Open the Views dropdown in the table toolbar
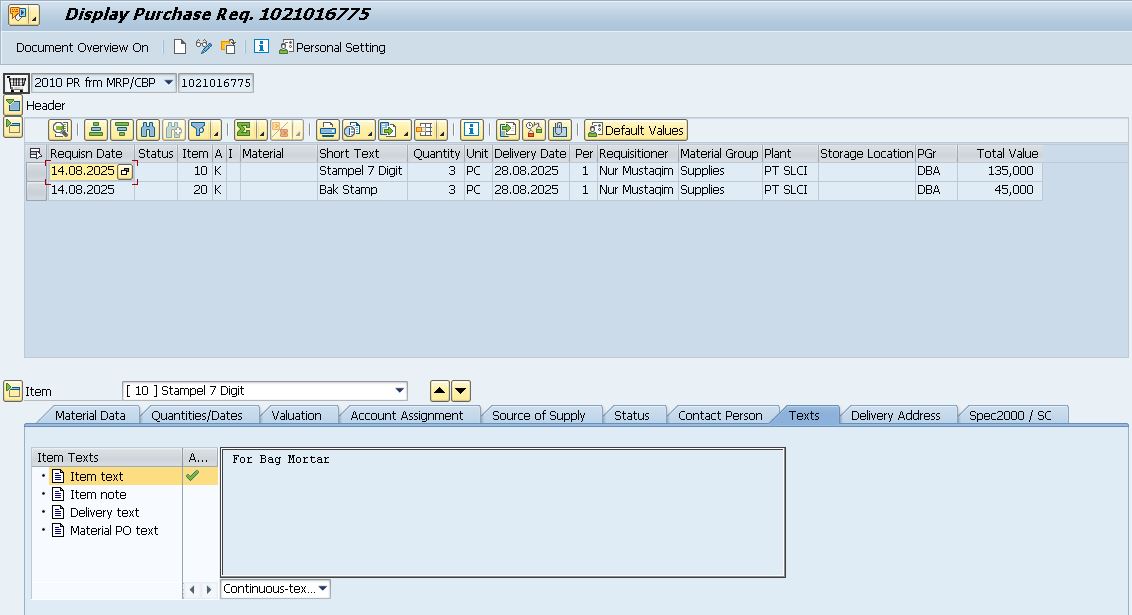The height and width of the screenshot is (615, 1132). [x=358, y=130]
